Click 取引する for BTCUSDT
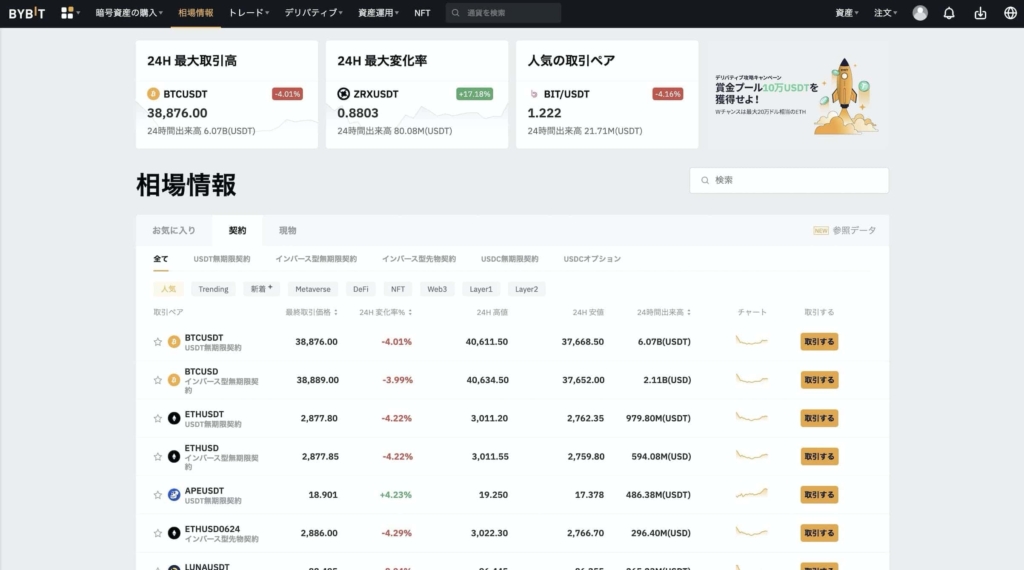1024x570 pixels. (819, 341)
